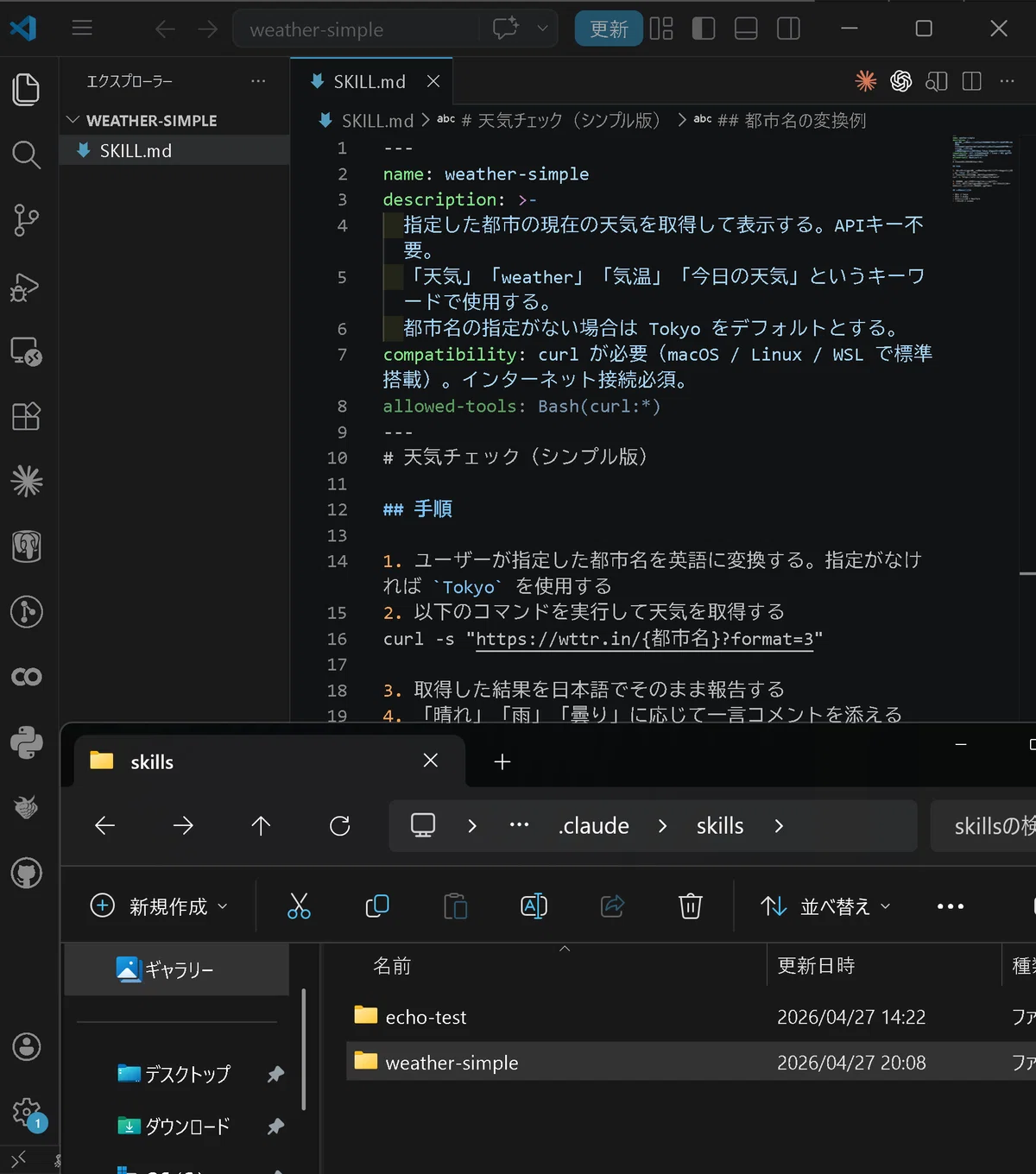This screenshot has width=1036, height=1174.
Task: Open the 新規作成 new item dropdown
Action: coord(159,906)
